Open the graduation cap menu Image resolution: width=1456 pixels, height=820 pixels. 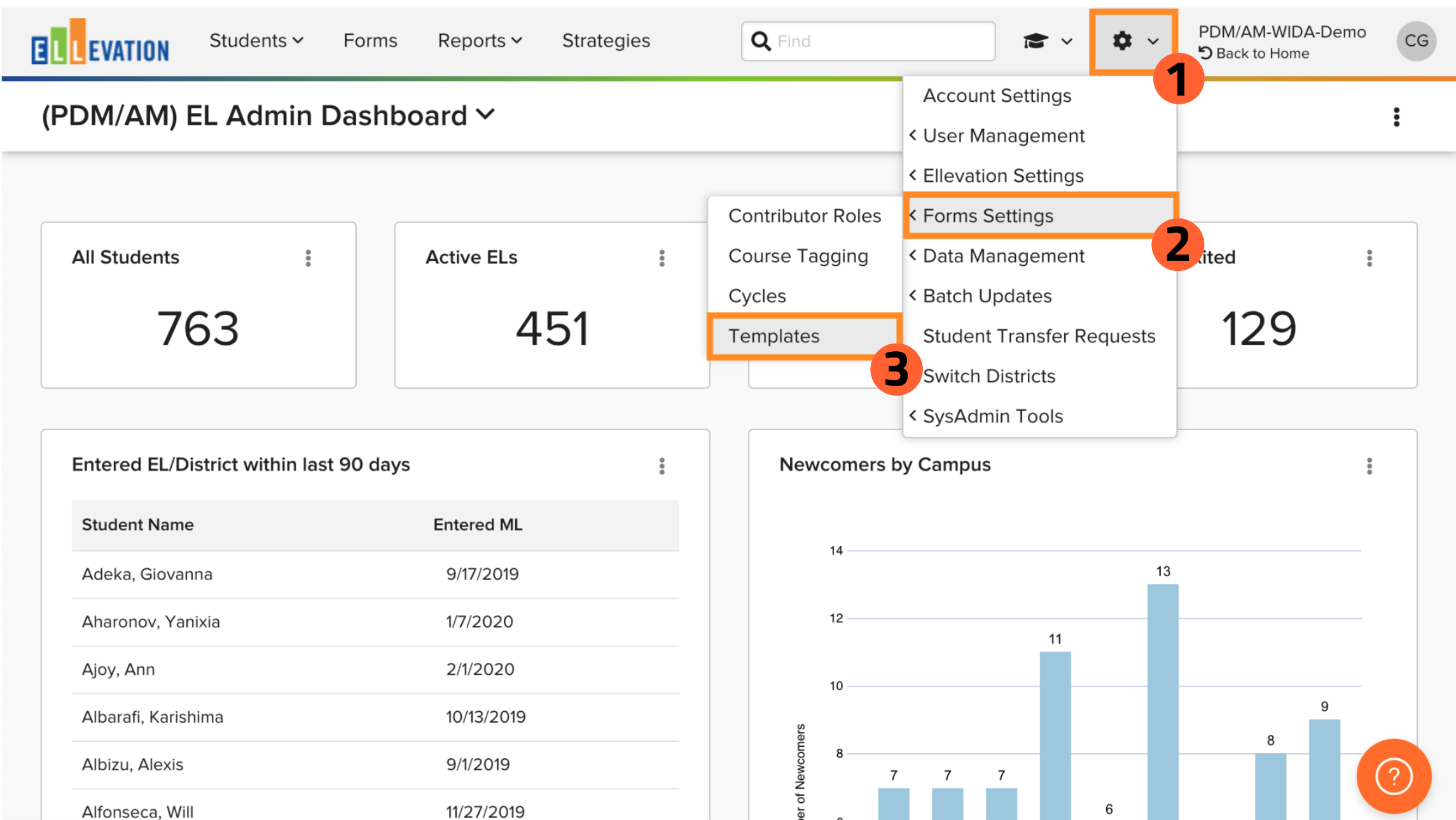pyautogui.click(x=1048, y=41)
